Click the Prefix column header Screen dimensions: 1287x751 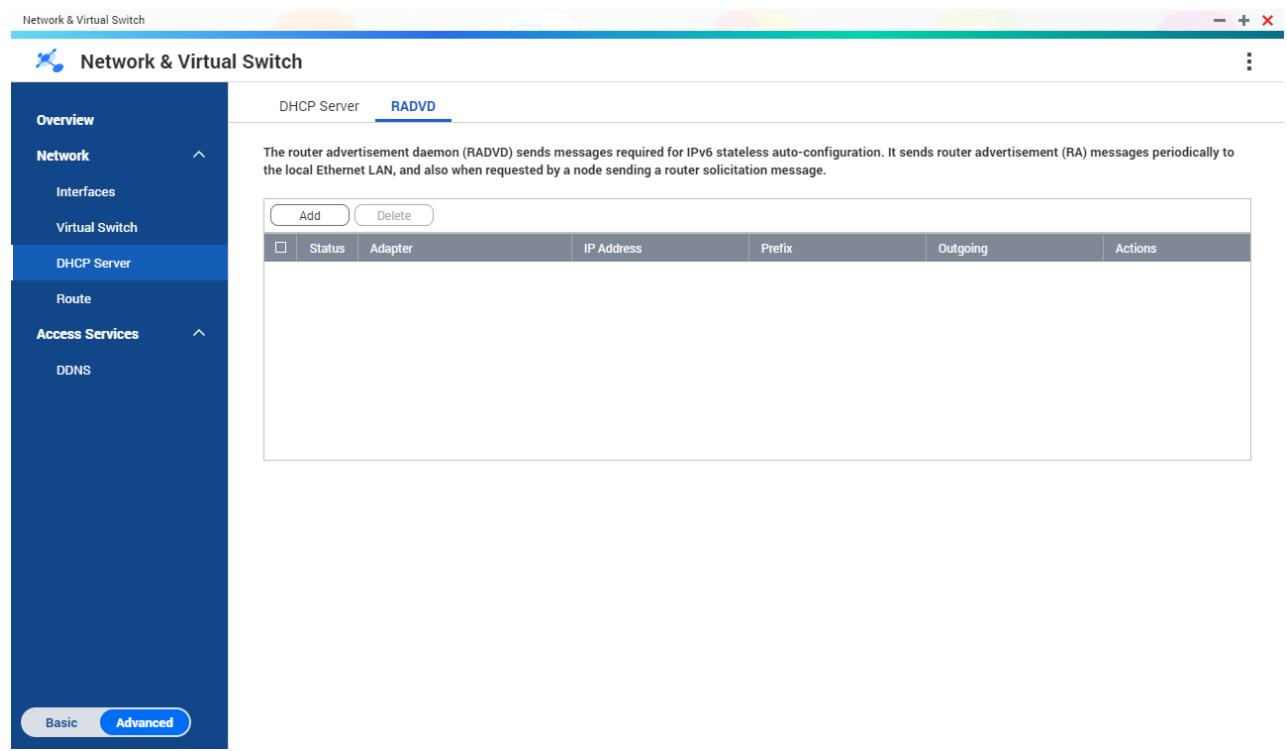tap(837, 247)
